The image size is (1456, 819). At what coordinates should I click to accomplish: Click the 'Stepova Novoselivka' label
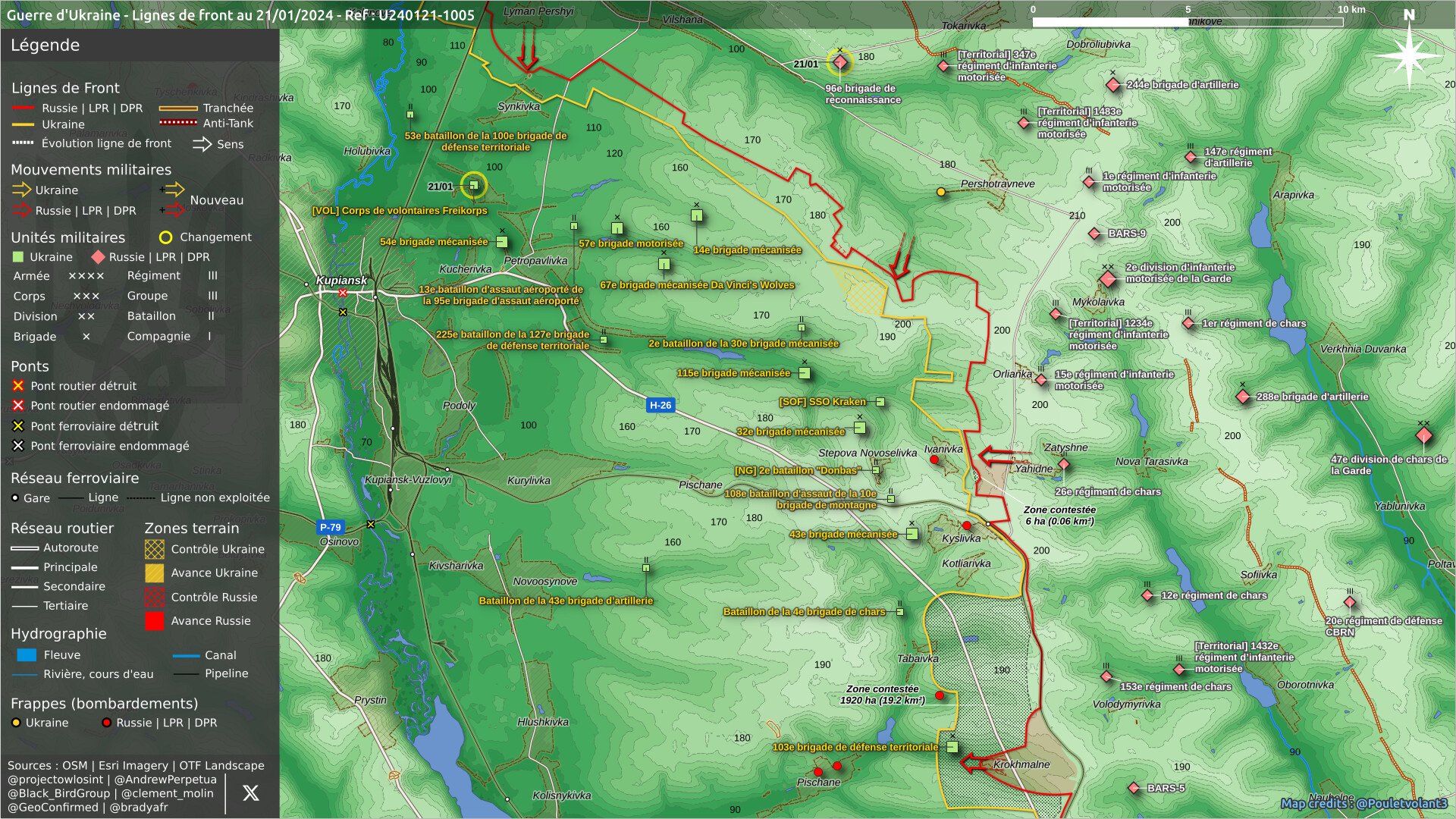coord(868,453)
